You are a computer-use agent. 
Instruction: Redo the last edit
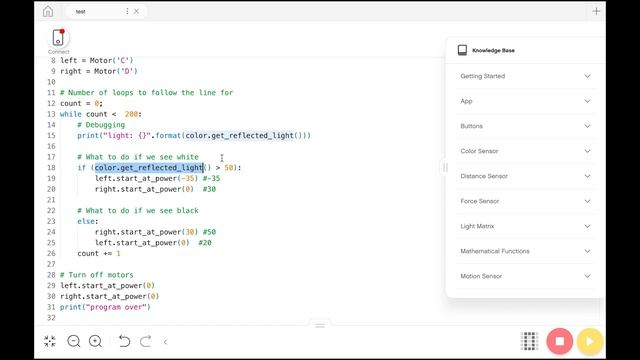[146, 341]
